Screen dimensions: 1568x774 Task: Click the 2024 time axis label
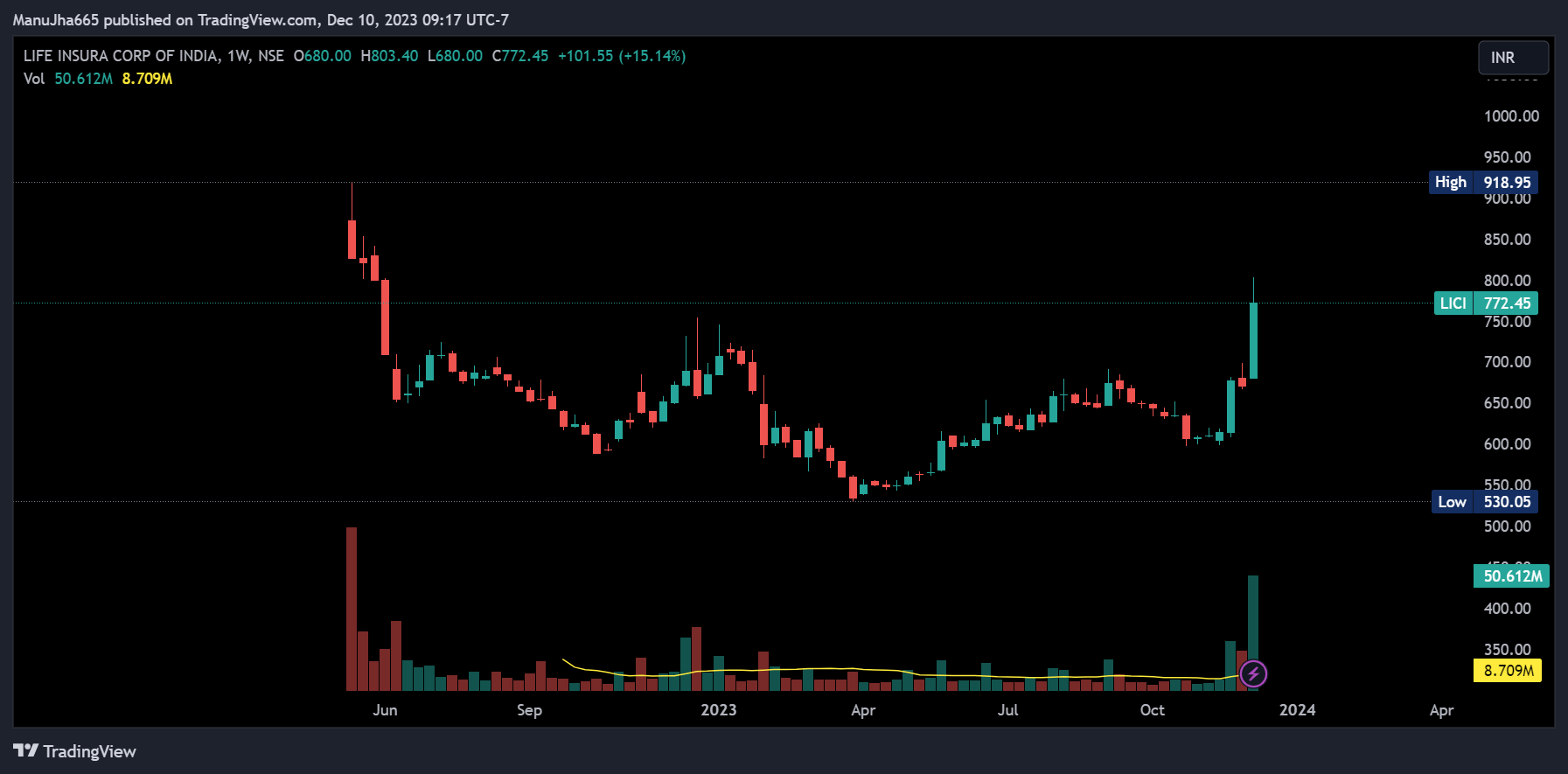pos(1297,710)
